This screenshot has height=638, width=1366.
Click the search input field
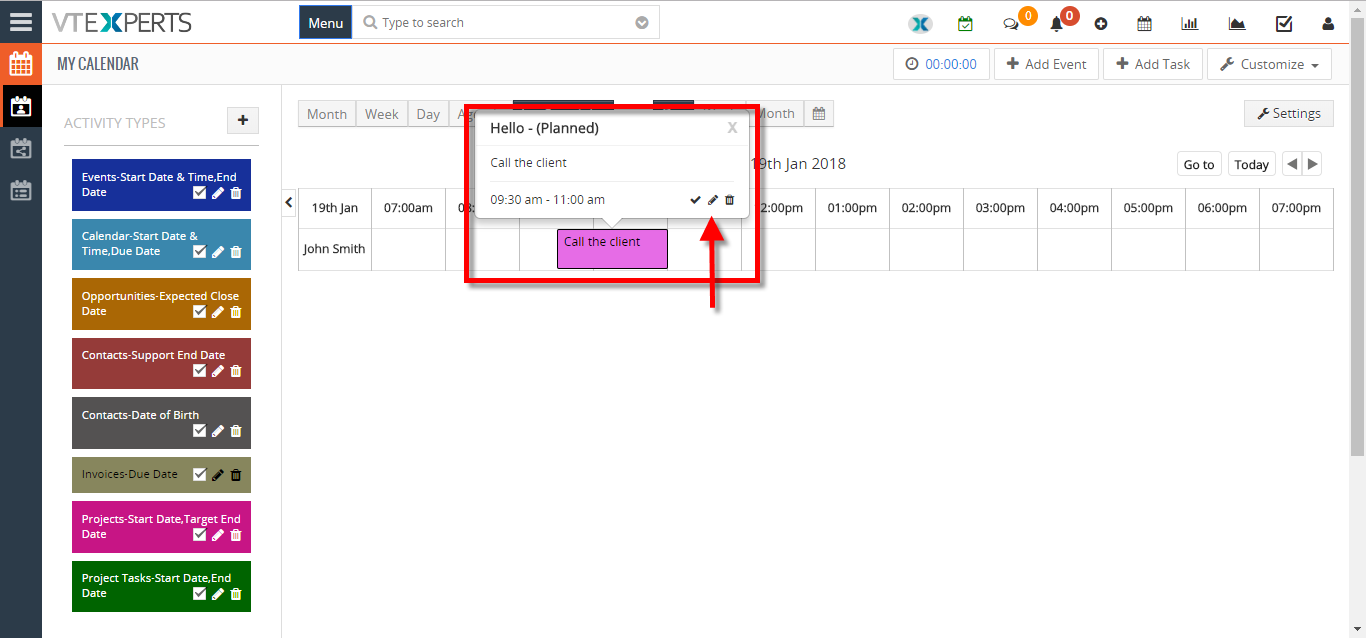coord(505,23)
